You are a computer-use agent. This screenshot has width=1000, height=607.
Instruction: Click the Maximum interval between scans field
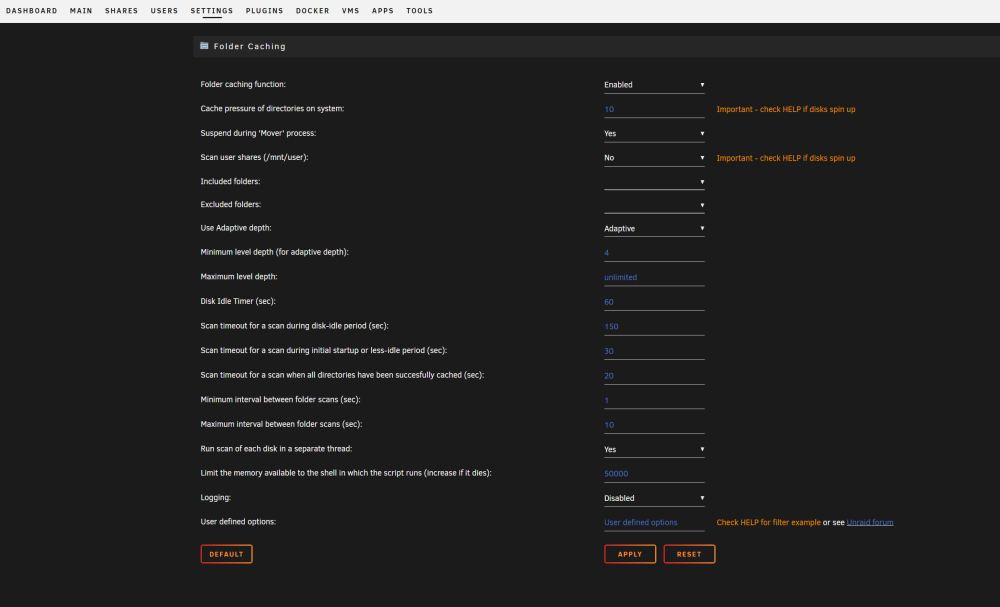click(x=654, y=425)
